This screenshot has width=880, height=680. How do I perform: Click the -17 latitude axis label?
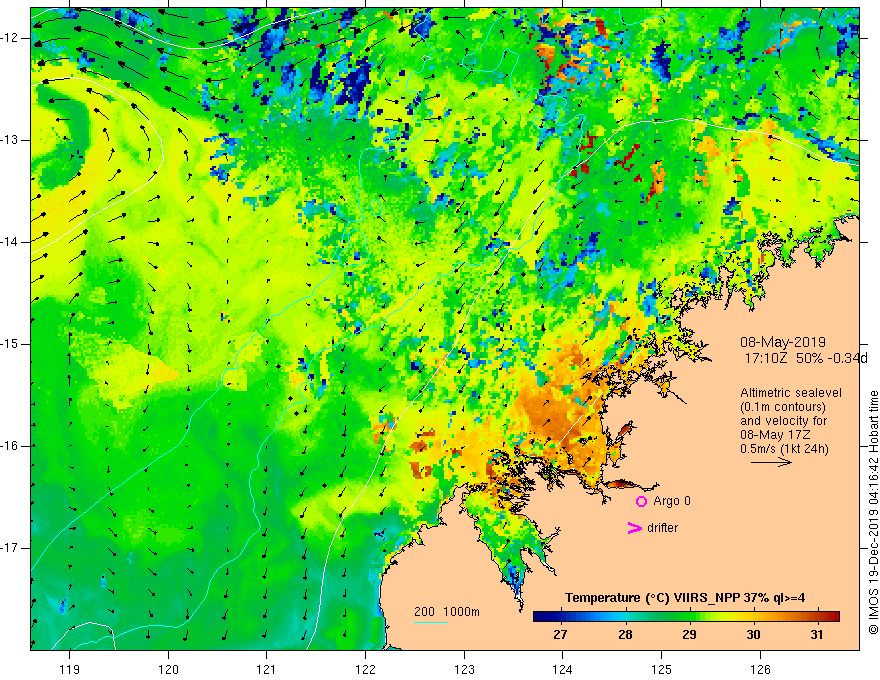coord(11,548)
